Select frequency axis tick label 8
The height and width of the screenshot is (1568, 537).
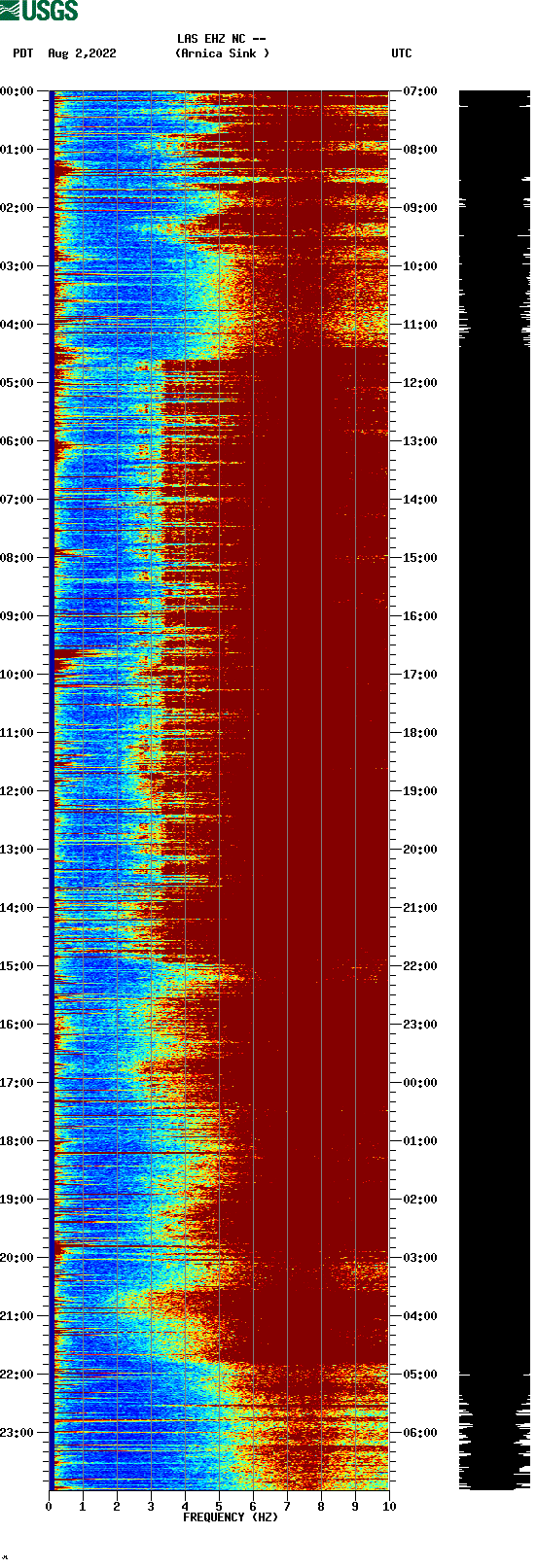coord(321,1507)
